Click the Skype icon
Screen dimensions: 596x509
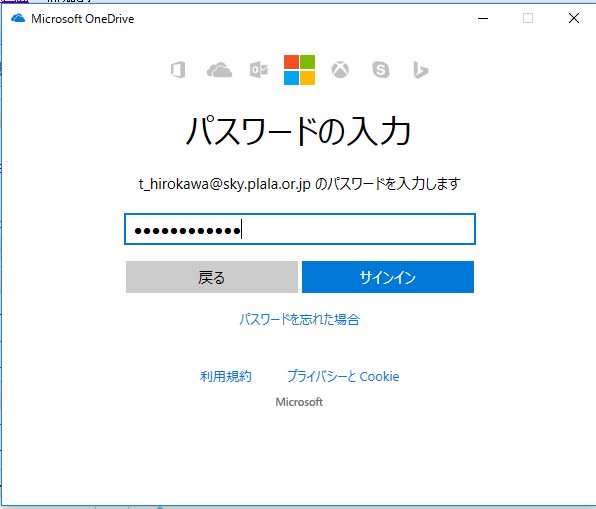380,70
